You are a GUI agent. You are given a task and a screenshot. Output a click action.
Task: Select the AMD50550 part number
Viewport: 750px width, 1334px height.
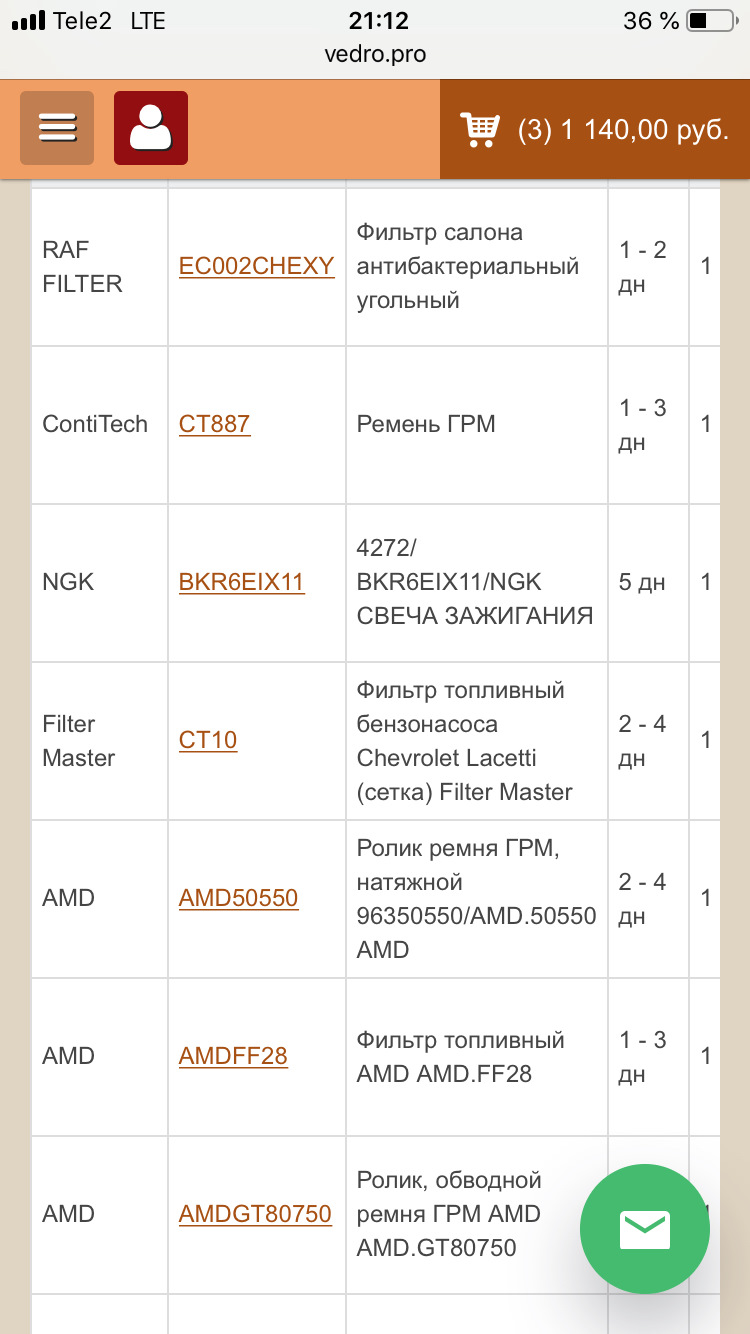pyautogui.click(x=238, y=898)
